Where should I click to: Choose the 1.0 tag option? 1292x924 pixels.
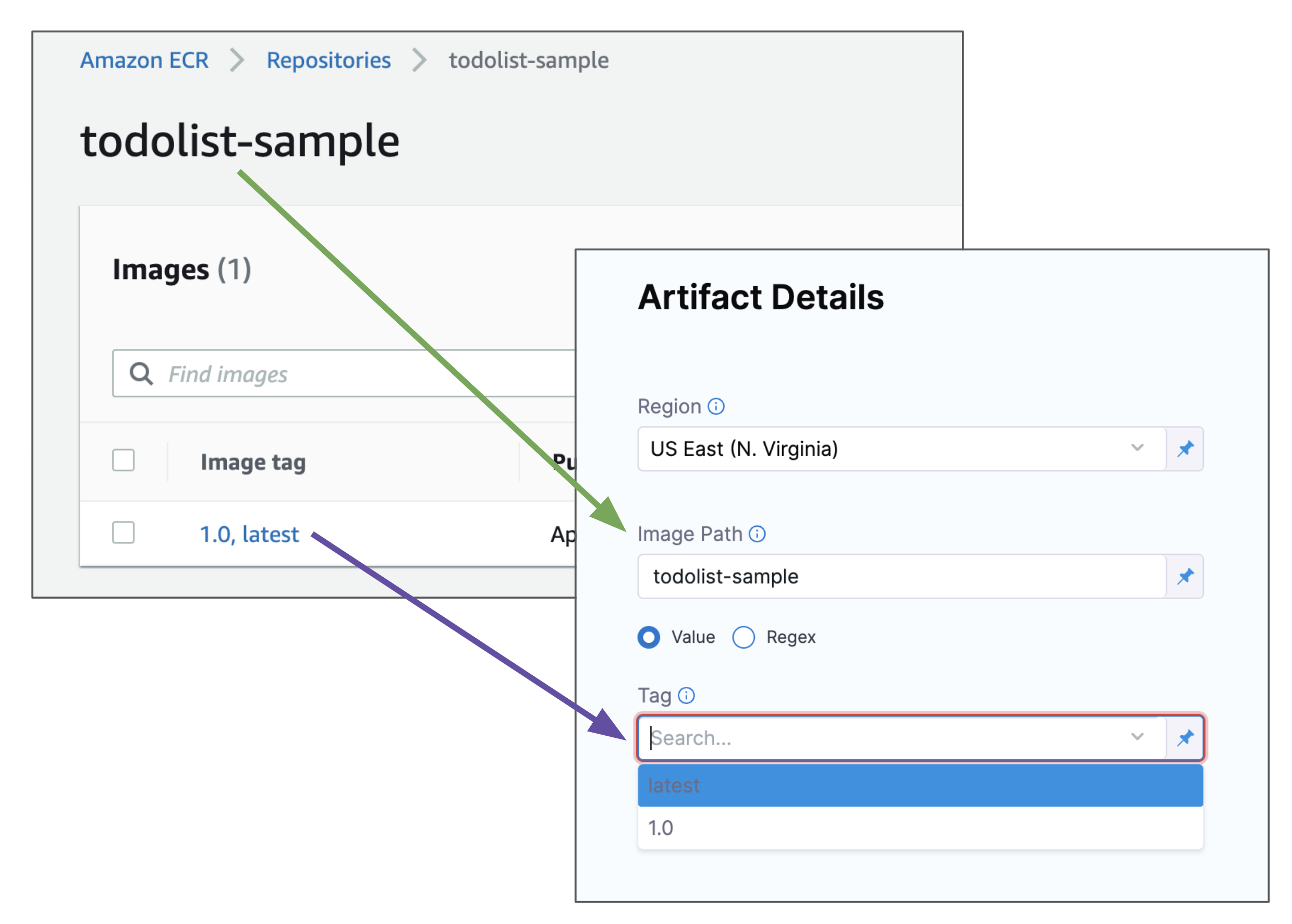point(920,828)
